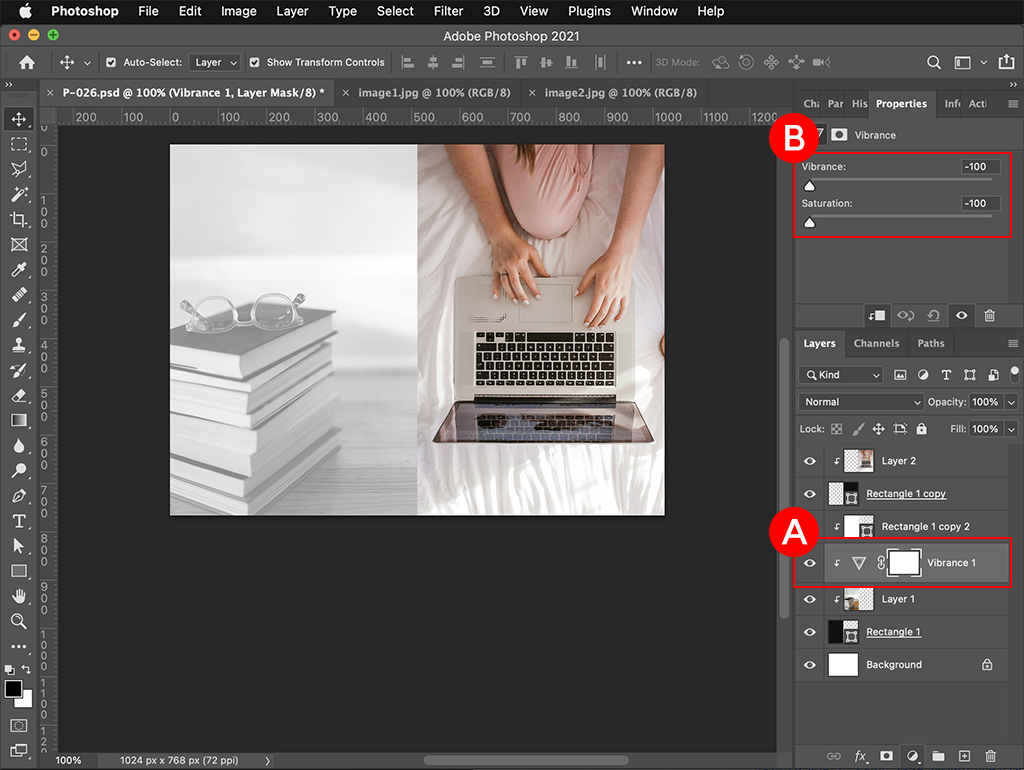Open the Layers panel flyout menu
The height and width of the screenshot is (770, 1024).
pos(1013,344)
